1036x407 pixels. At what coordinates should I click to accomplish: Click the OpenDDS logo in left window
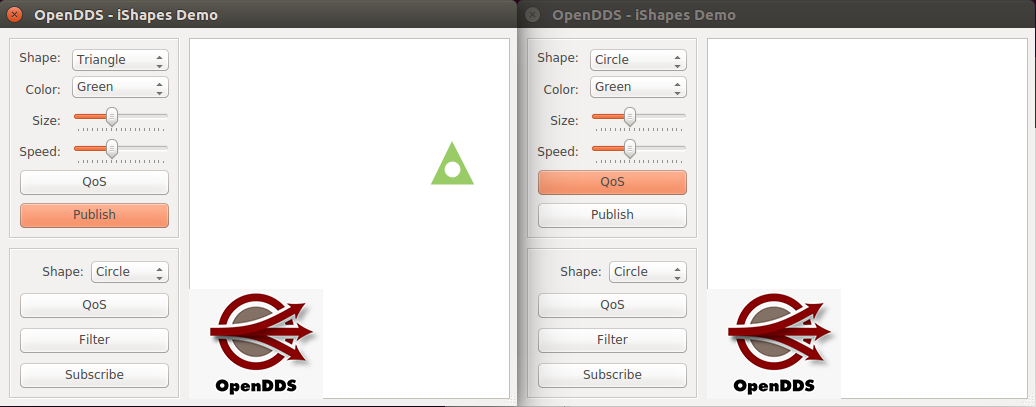(x=256, y=344)
